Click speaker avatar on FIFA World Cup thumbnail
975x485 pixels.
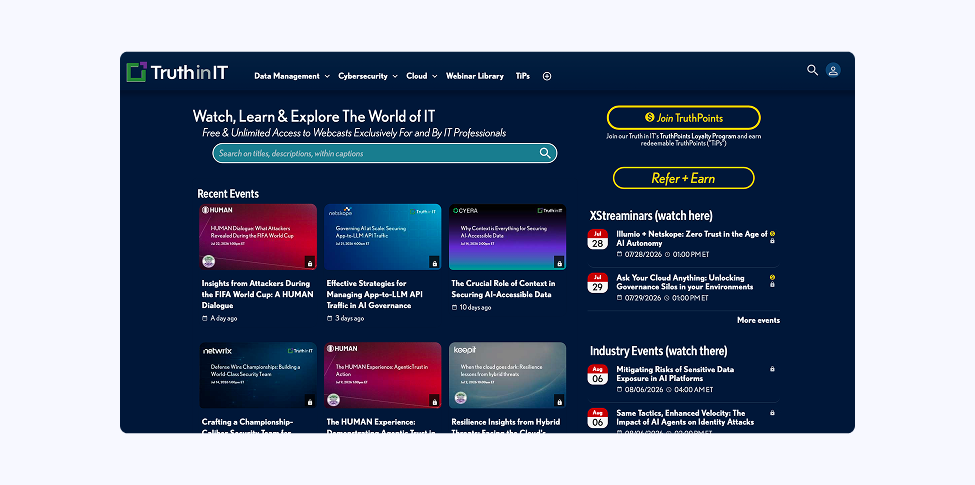click(209, 261)
